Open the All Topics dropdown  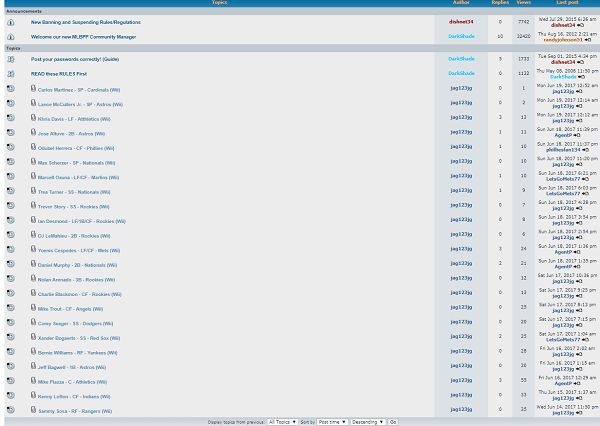point(282,422)
